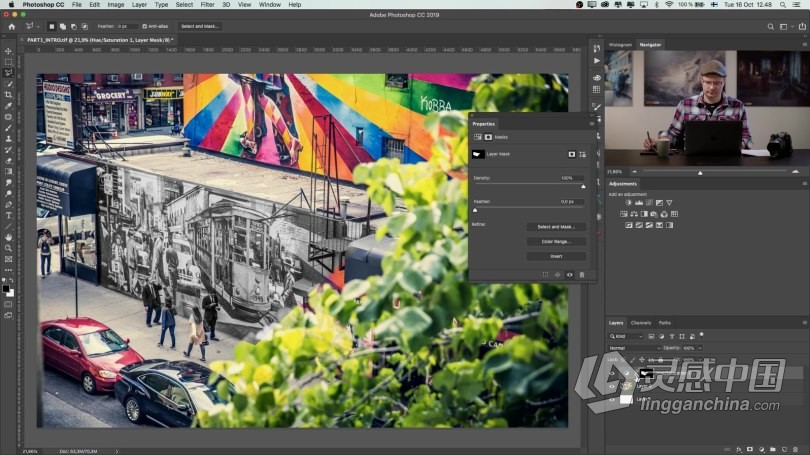Open the Layers panel menu
This screenshot has width=810, height=455.
click(x=804, y=323)
